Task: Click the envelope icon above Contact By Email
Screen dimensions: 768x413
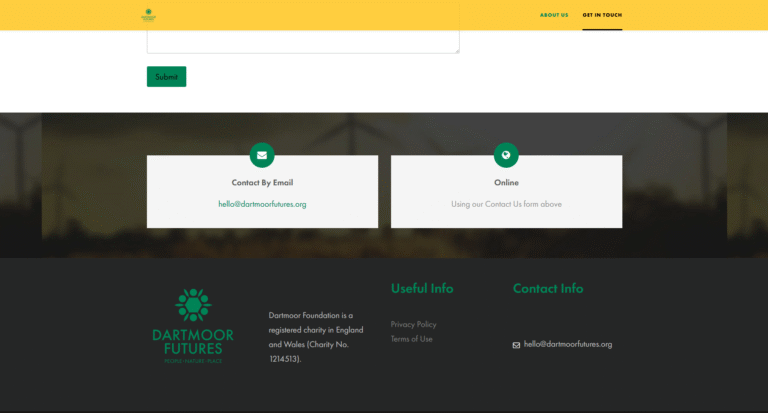Action: coord(262,155)
